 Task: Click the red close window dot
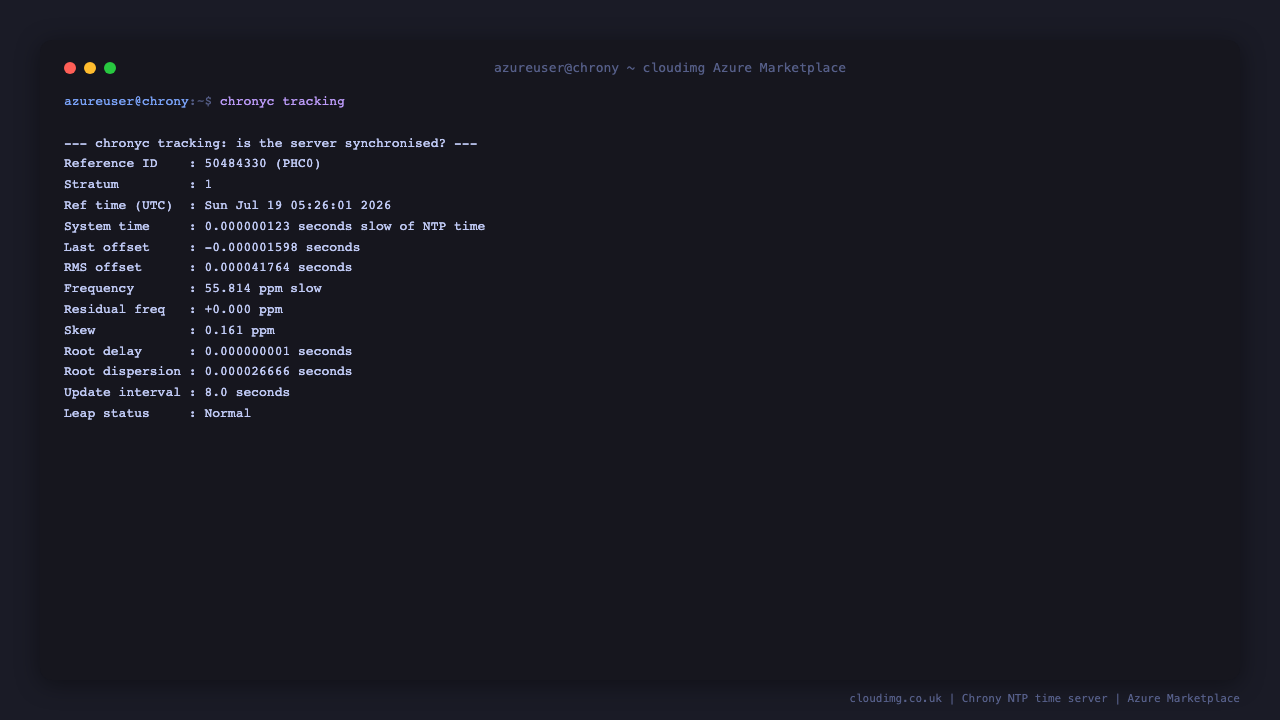[x=70, y=68]
